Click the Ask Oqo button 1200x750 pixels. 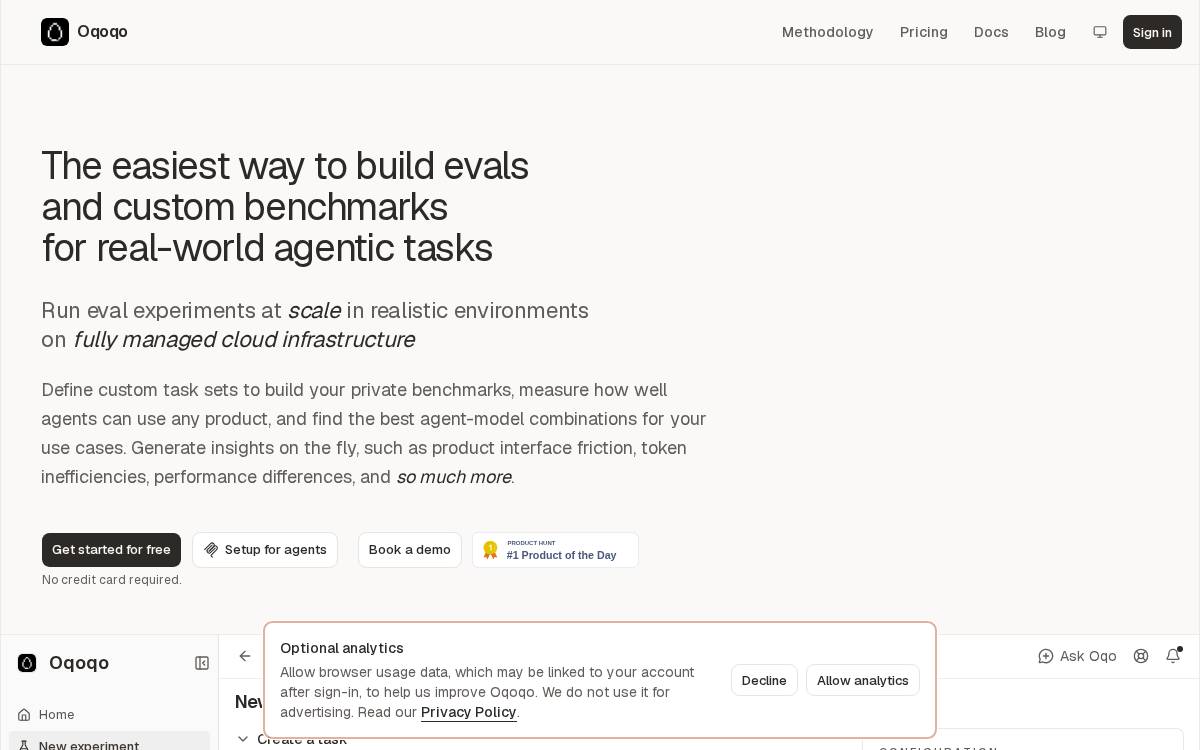tap(1077, 656)
